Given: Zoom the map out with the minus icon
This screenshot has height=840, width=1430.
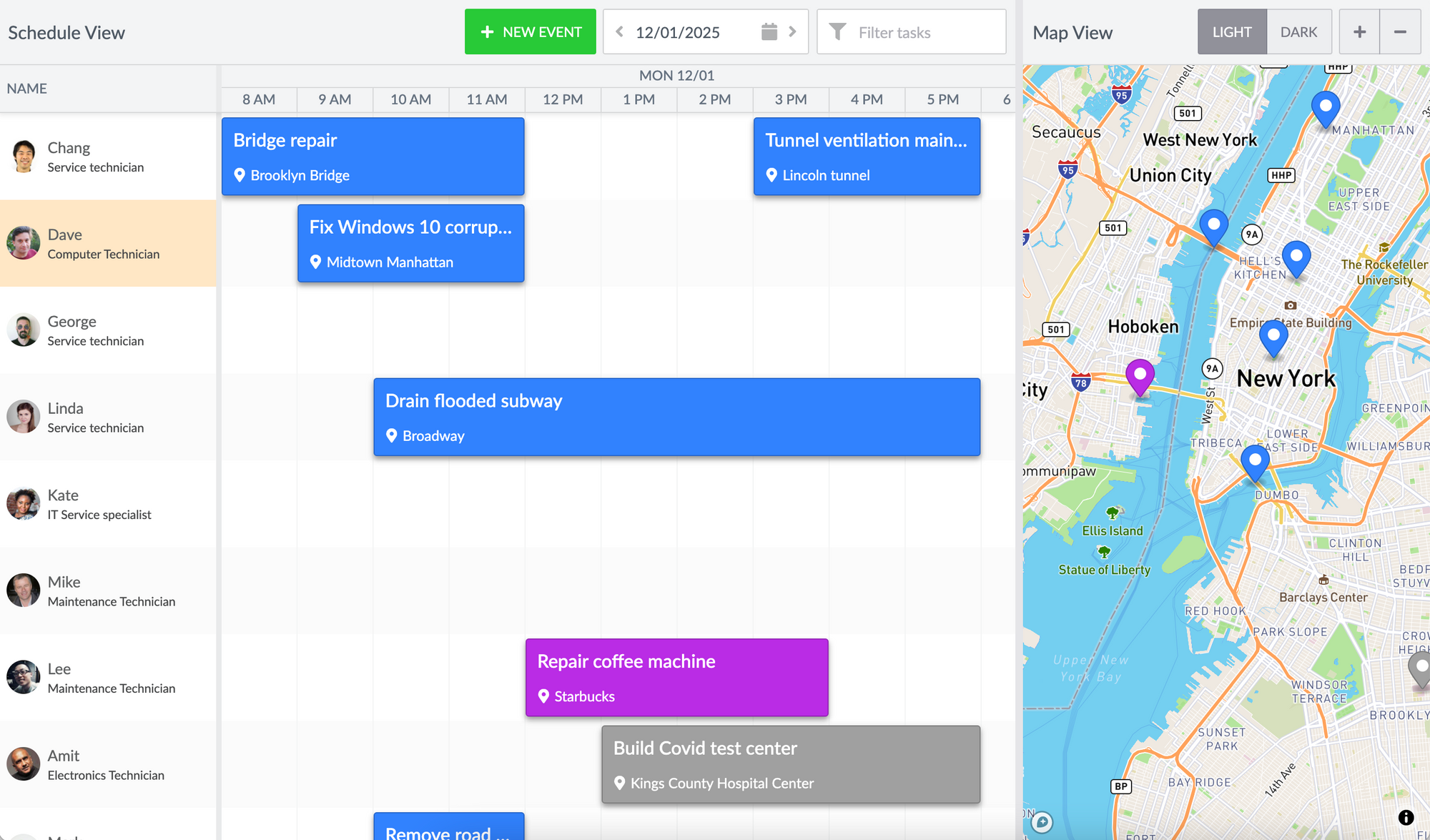Looking at the screenshot, I should 1401,31.
